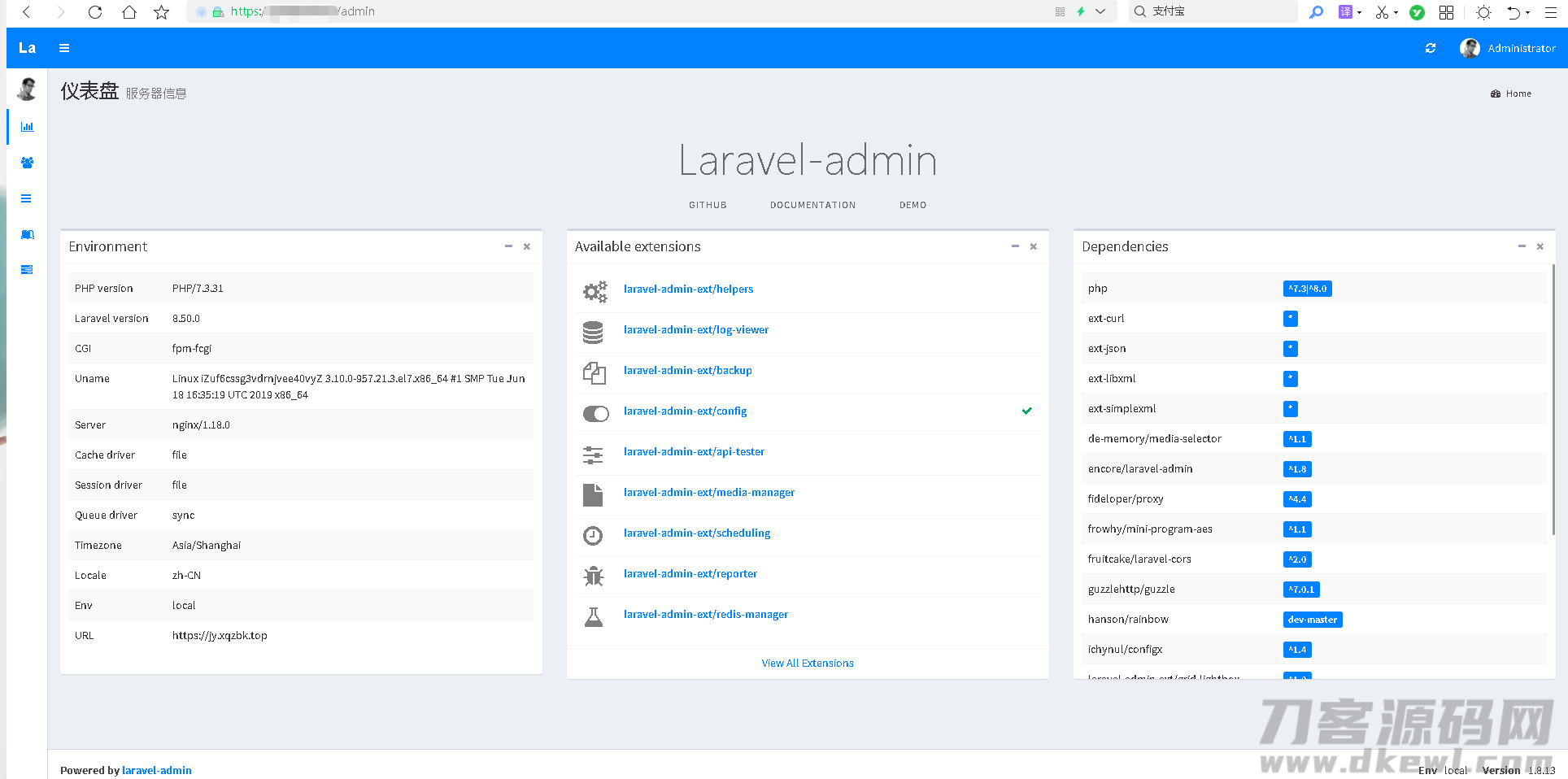
Task: Open laravel-admin-ext/scheduling link
Action: coord(697,533)
